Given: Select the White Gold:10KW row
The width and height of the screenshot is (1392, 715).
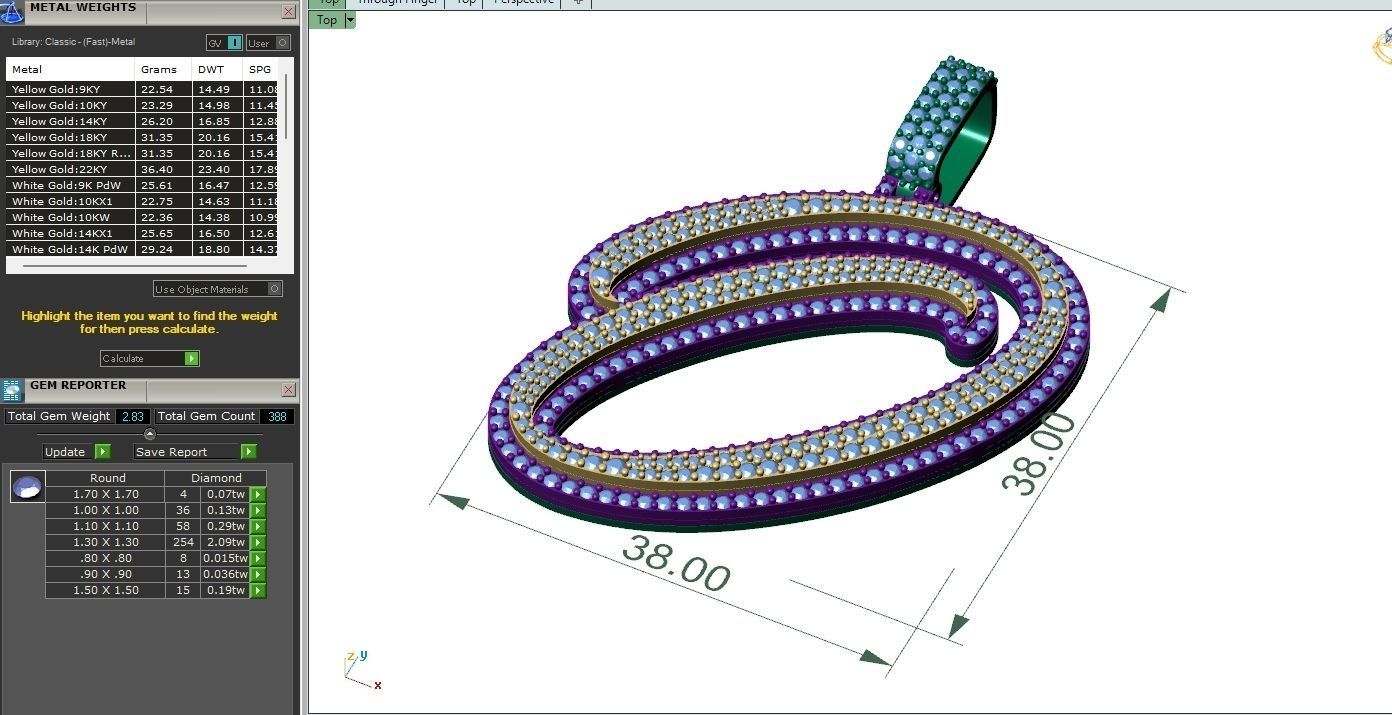Looking at the screenshot, I should click(x=143, y=217).
